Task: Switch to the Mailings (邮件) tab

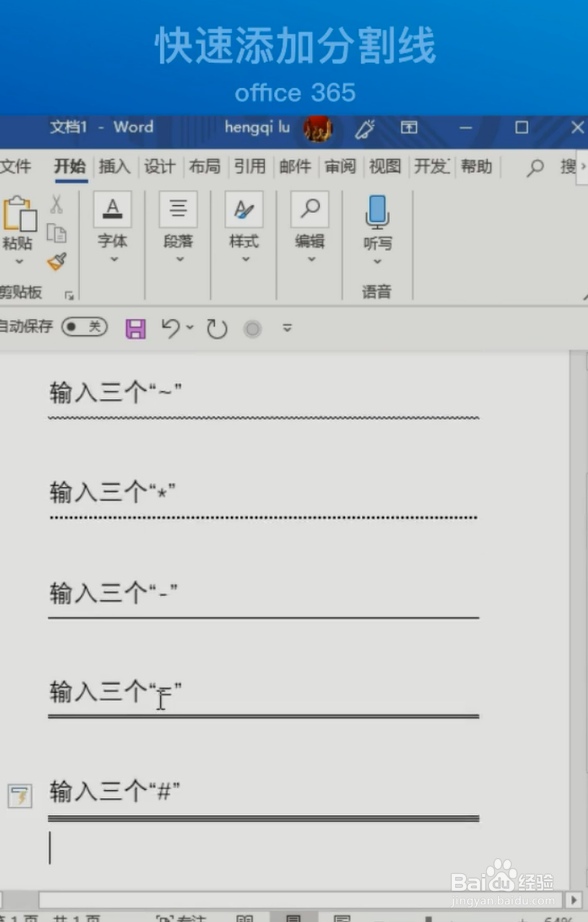Action: (x=295, y=166)
